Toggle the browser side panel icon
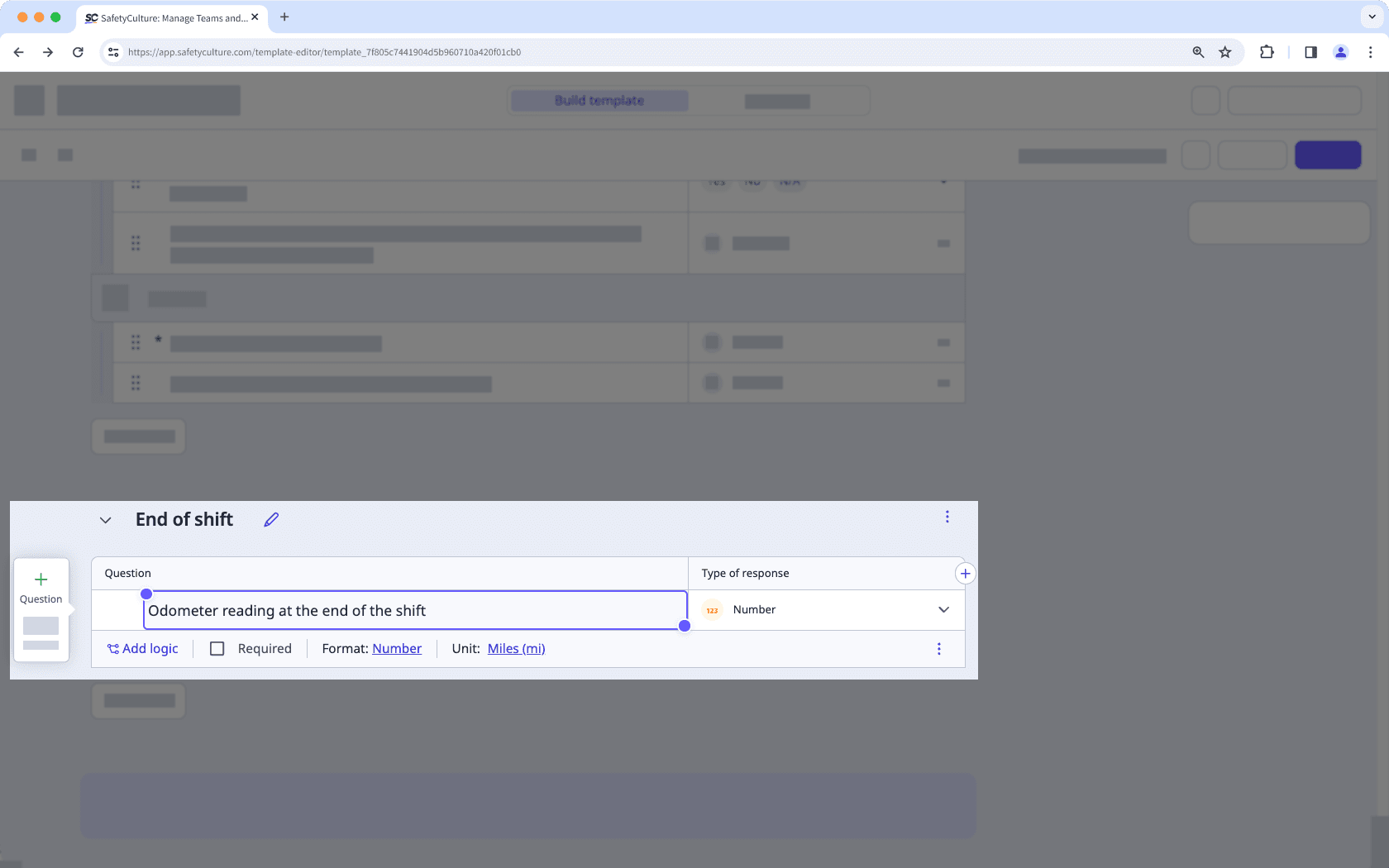 [1310, 51]
